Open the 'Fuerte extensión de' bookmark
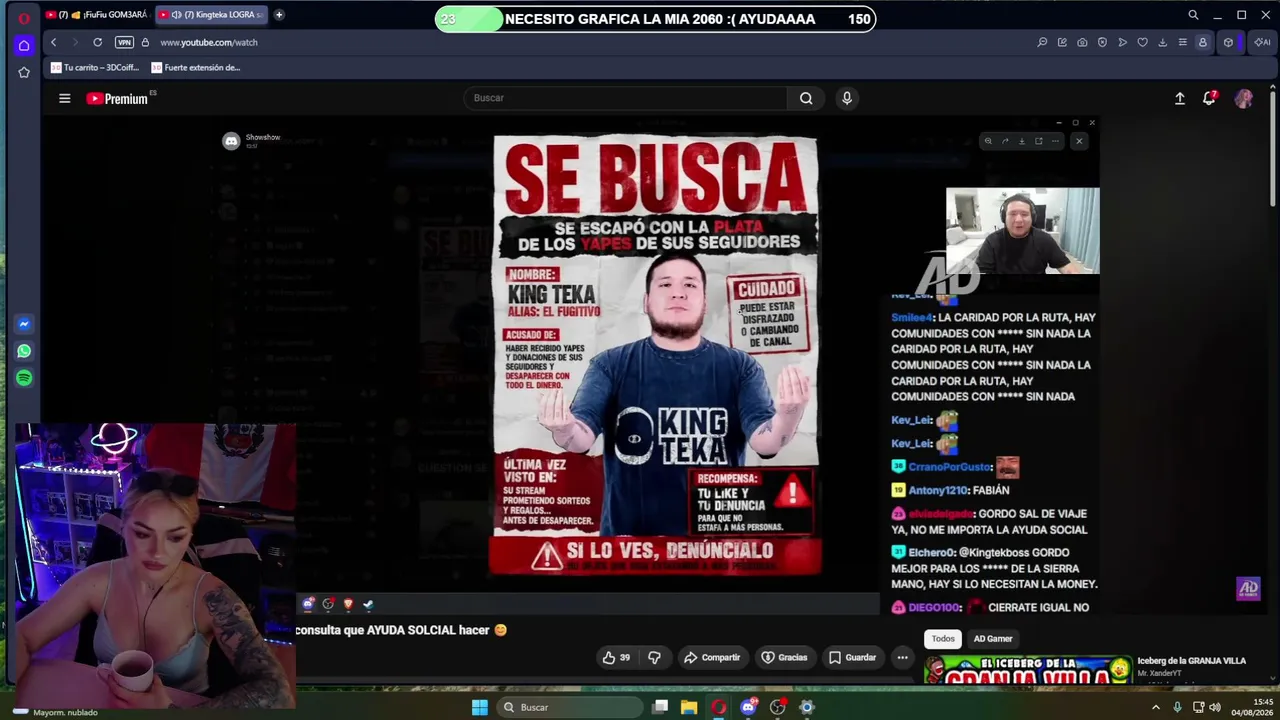 coord(196,68)
